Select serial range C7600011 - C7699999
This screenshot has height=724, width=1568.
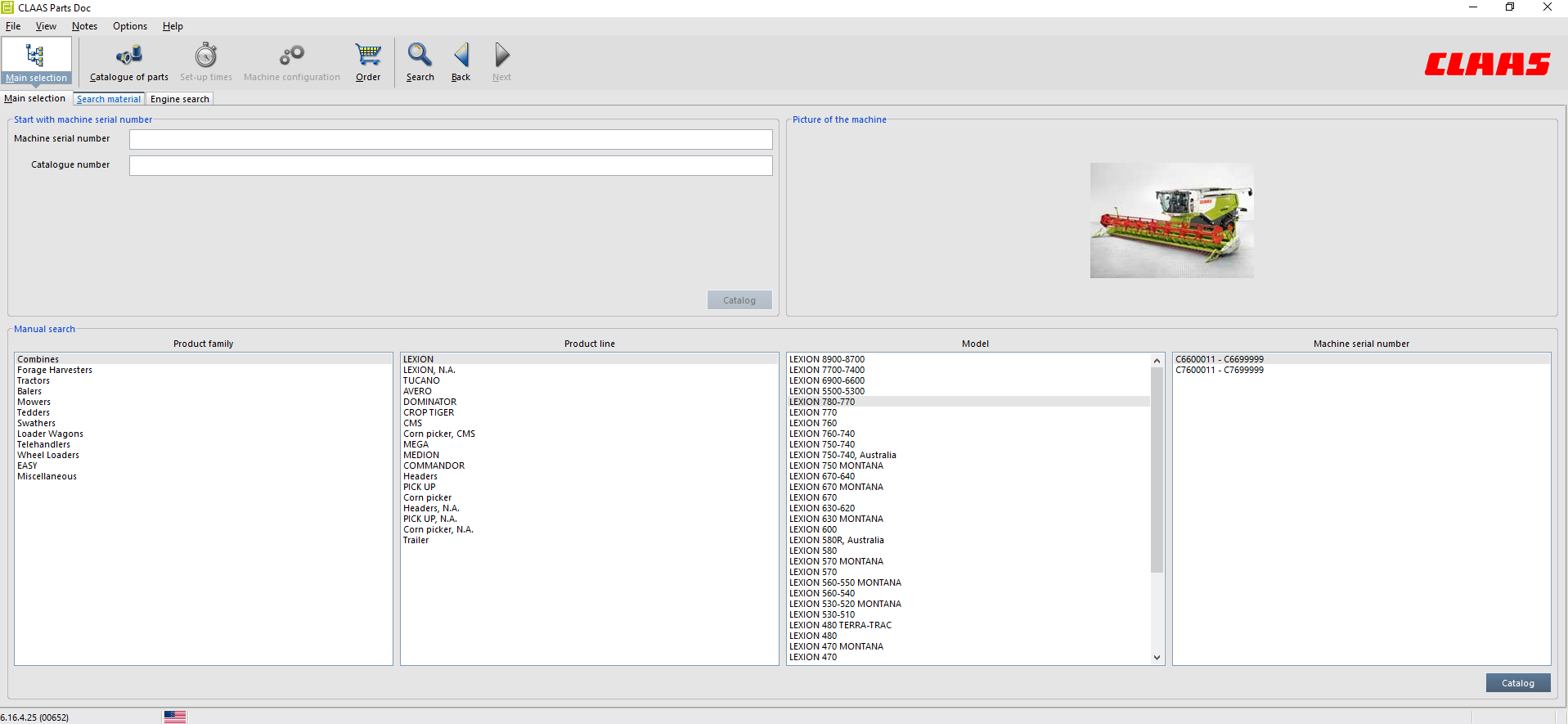coord(1361,370)
